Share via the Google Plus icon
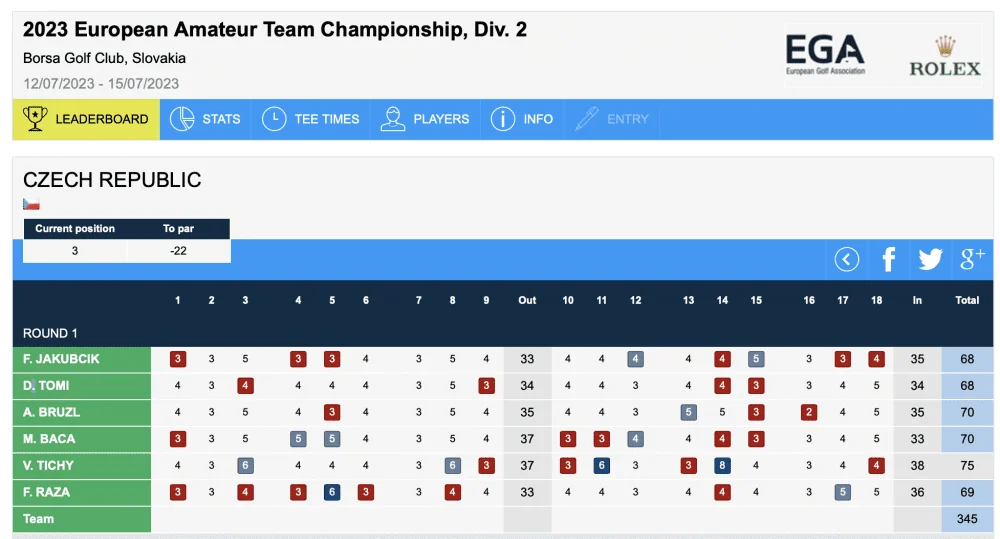Screen dimensions: 1000x539 [972, 259]
